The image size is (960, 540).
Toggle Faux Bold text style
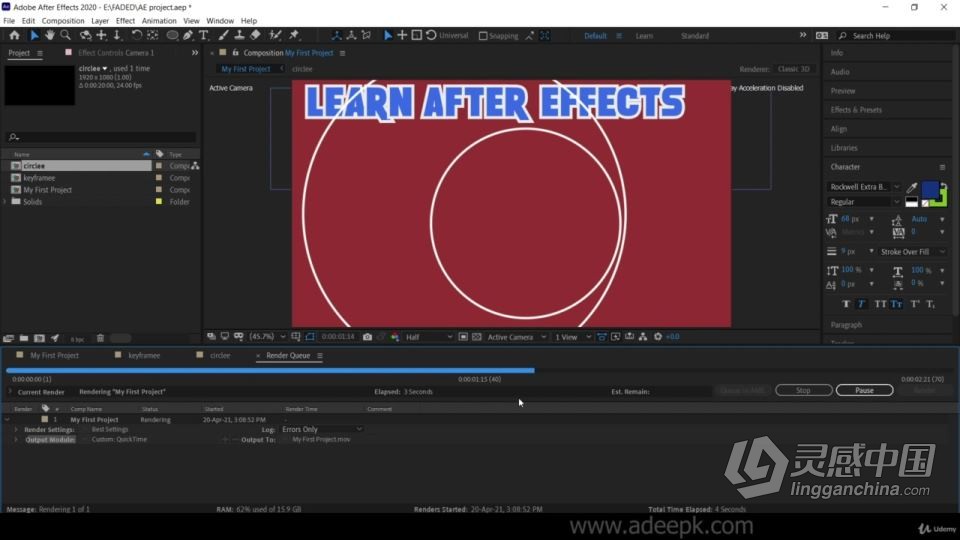(x=846, y=304)
